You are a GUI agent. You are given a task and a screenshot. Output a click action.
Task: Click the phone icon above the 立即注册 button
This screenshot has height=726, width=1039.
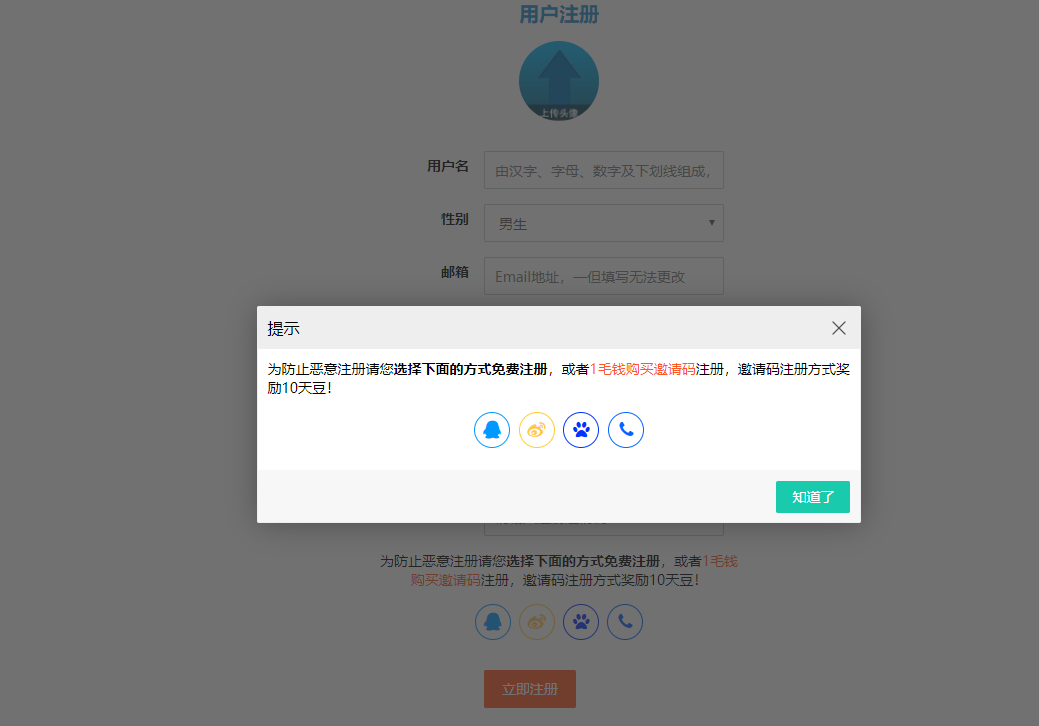tap(625, 621)
